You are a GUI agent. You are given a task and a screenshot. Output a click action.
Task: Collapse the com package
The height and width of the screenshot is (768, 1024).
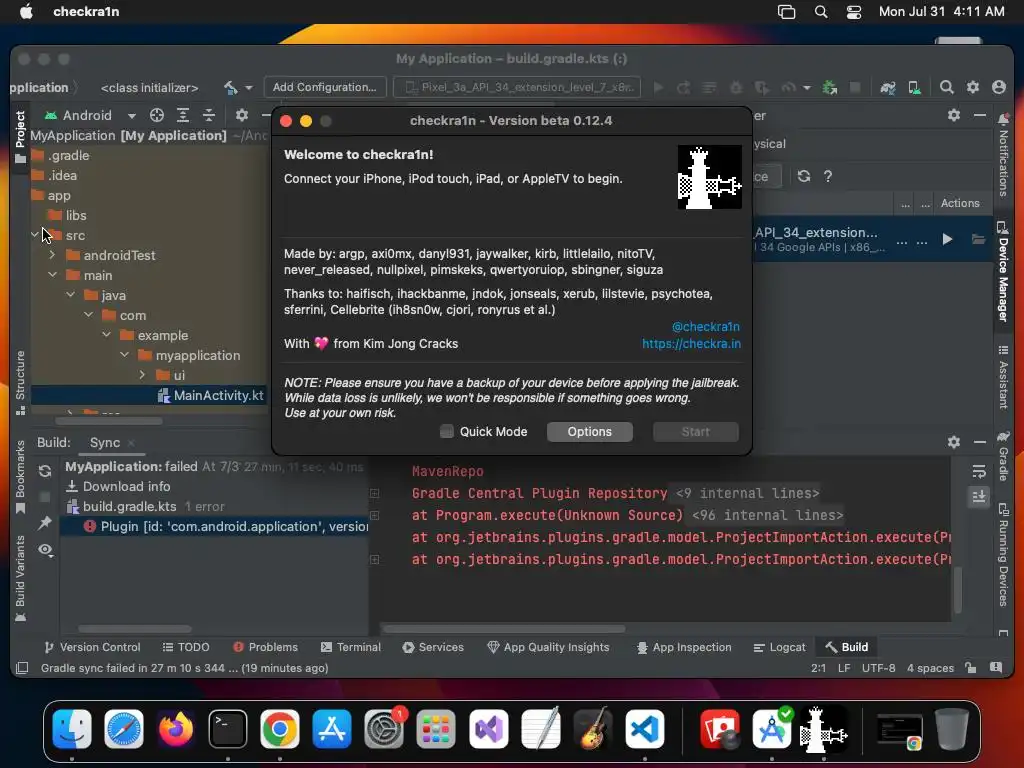click(x=89, y=315)
